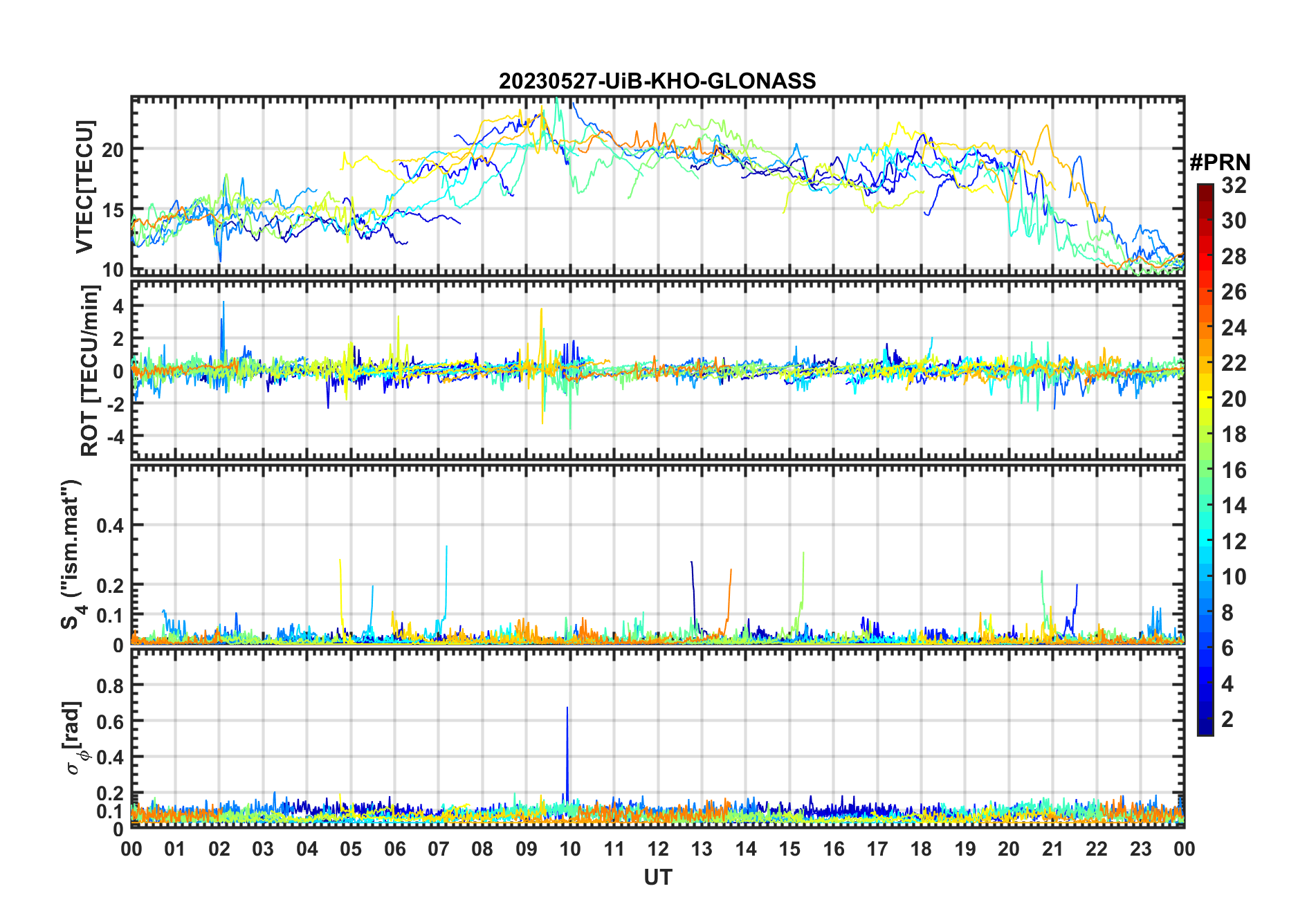Click x-axis tick label 12
This screenshot has height=920, width=1316.
pos(658,849)
